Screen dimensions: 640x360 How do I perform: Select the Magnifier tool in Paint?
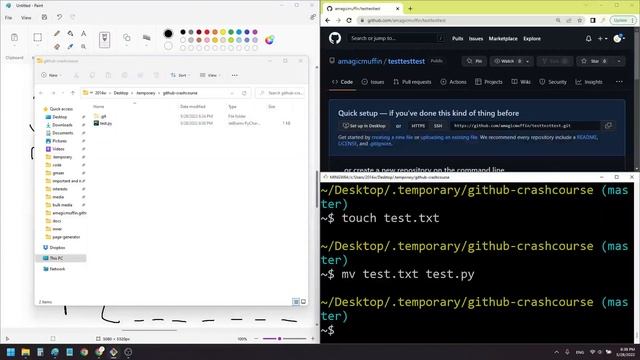(83, 47)
